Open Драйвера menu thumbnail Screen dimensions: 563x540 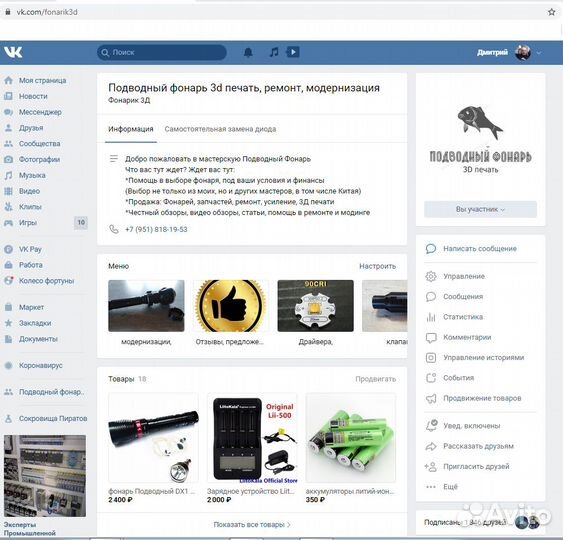pyautogui.click(x=316, y=306)
